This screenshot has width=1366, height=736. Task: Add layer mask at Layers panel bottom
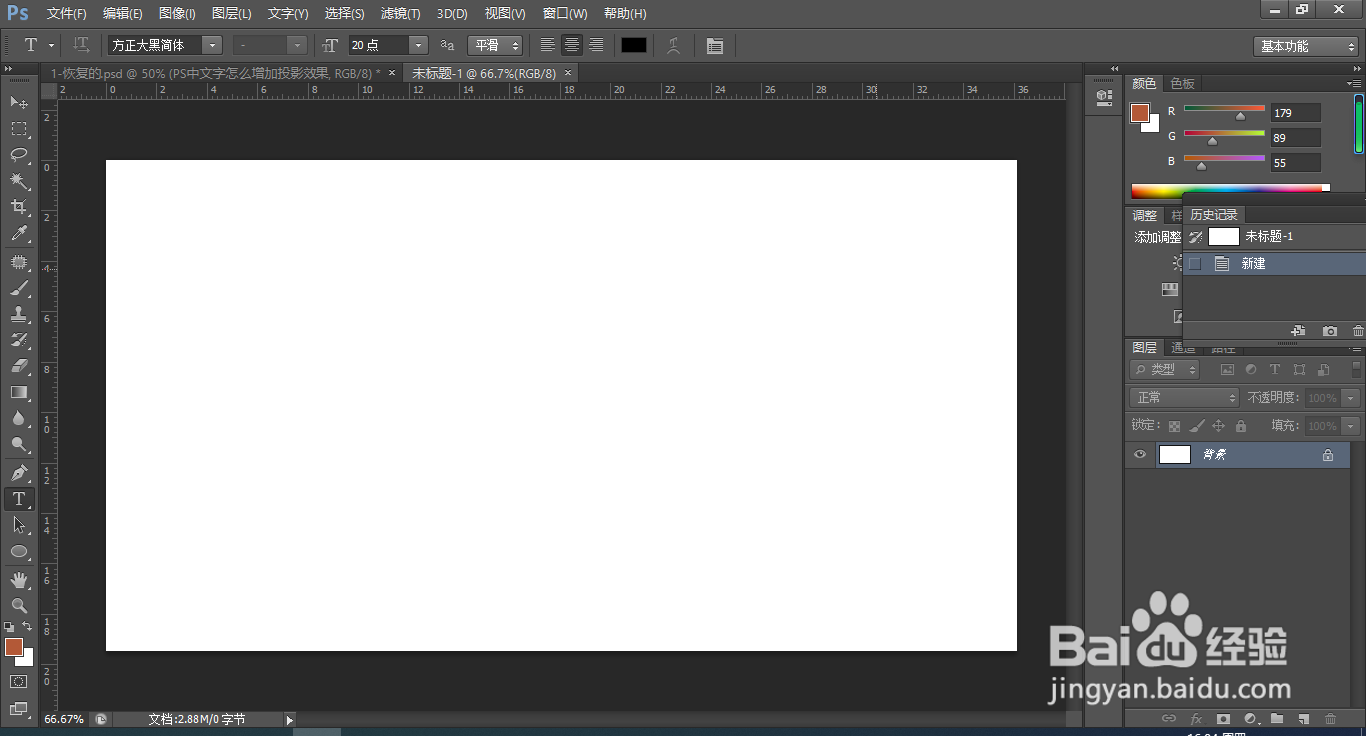coord(1223,718)
